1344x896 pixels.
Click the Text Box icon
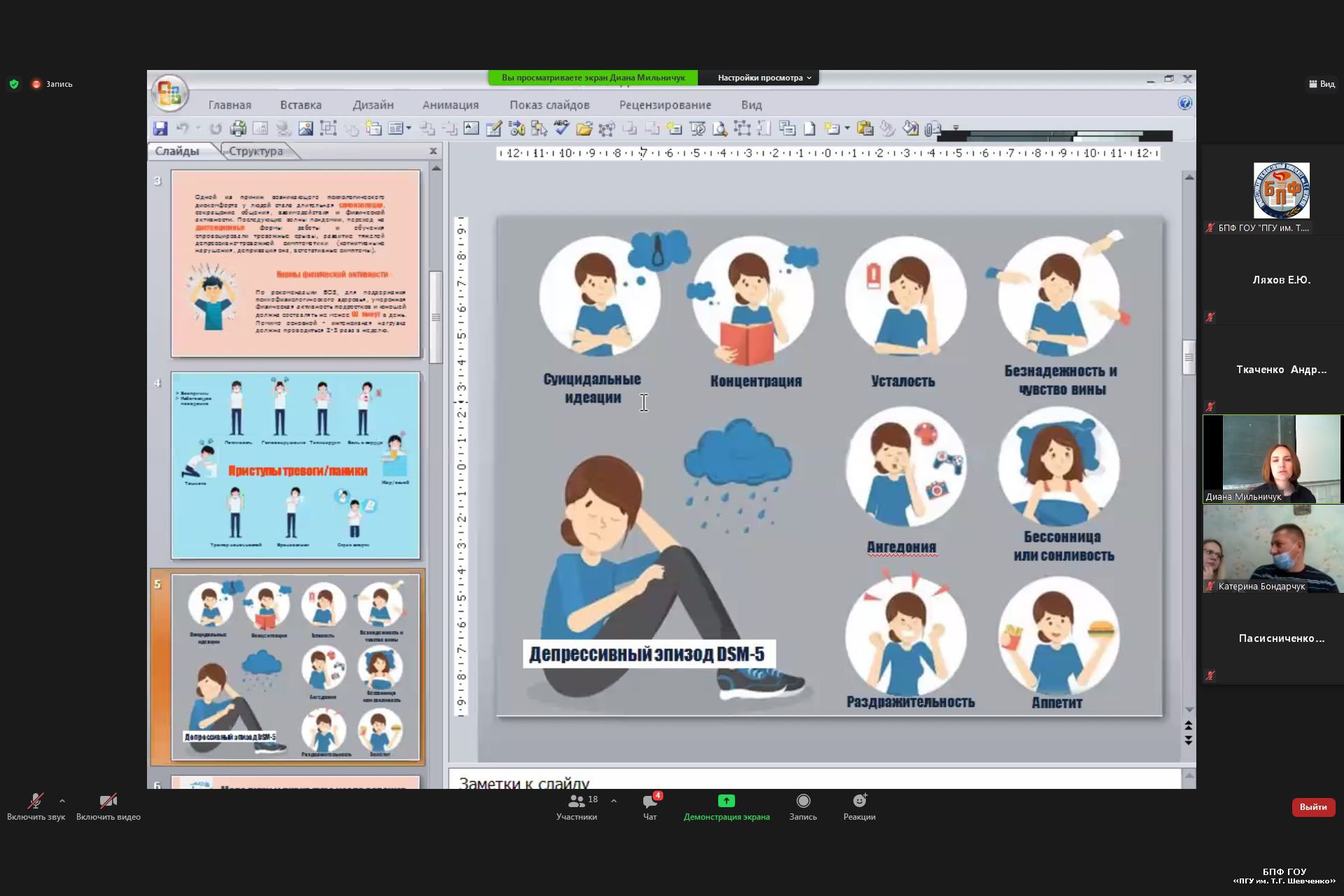(x=470, y=128)
